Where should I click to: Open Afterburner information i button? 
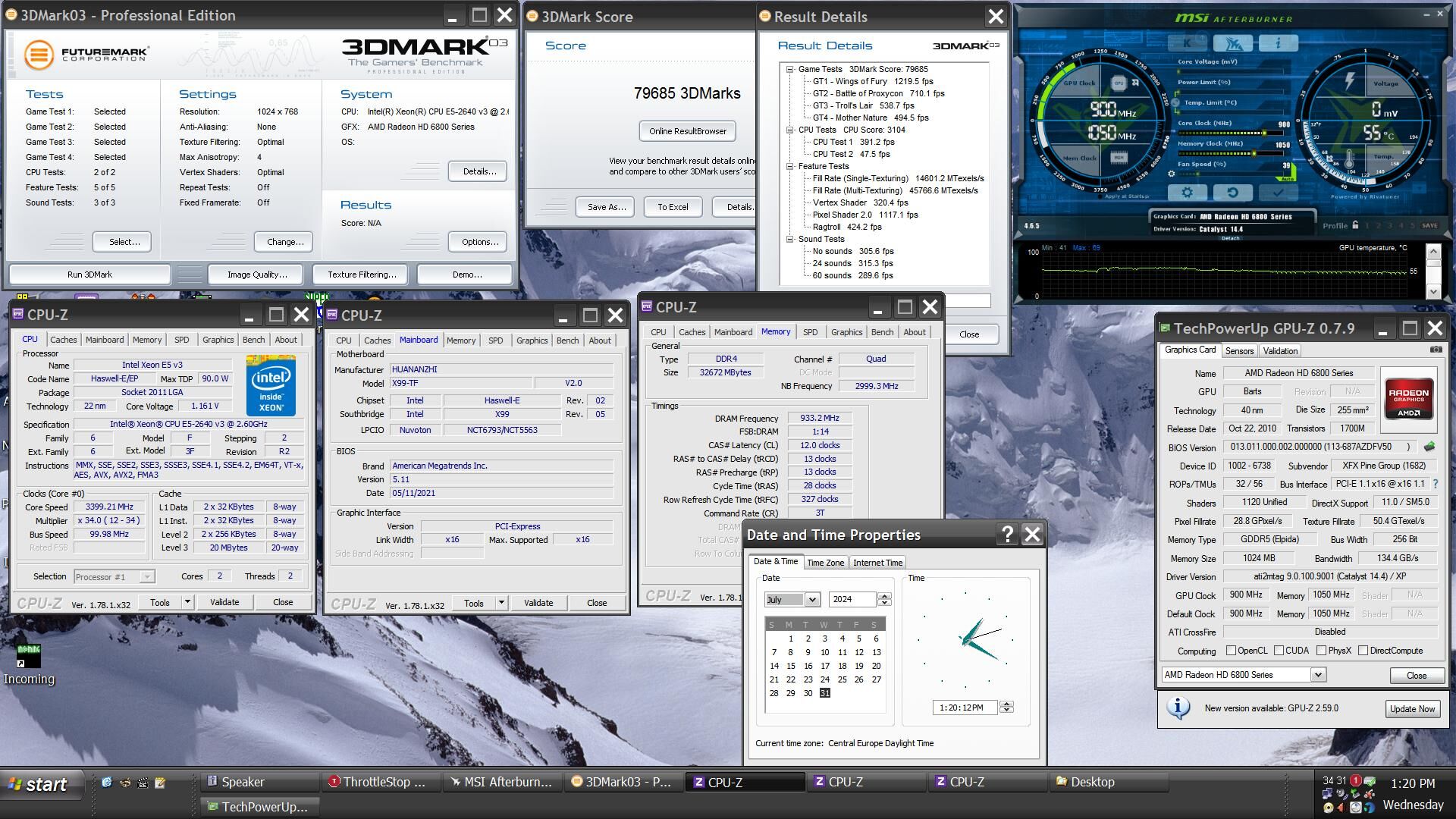(x=1279, y=43)
